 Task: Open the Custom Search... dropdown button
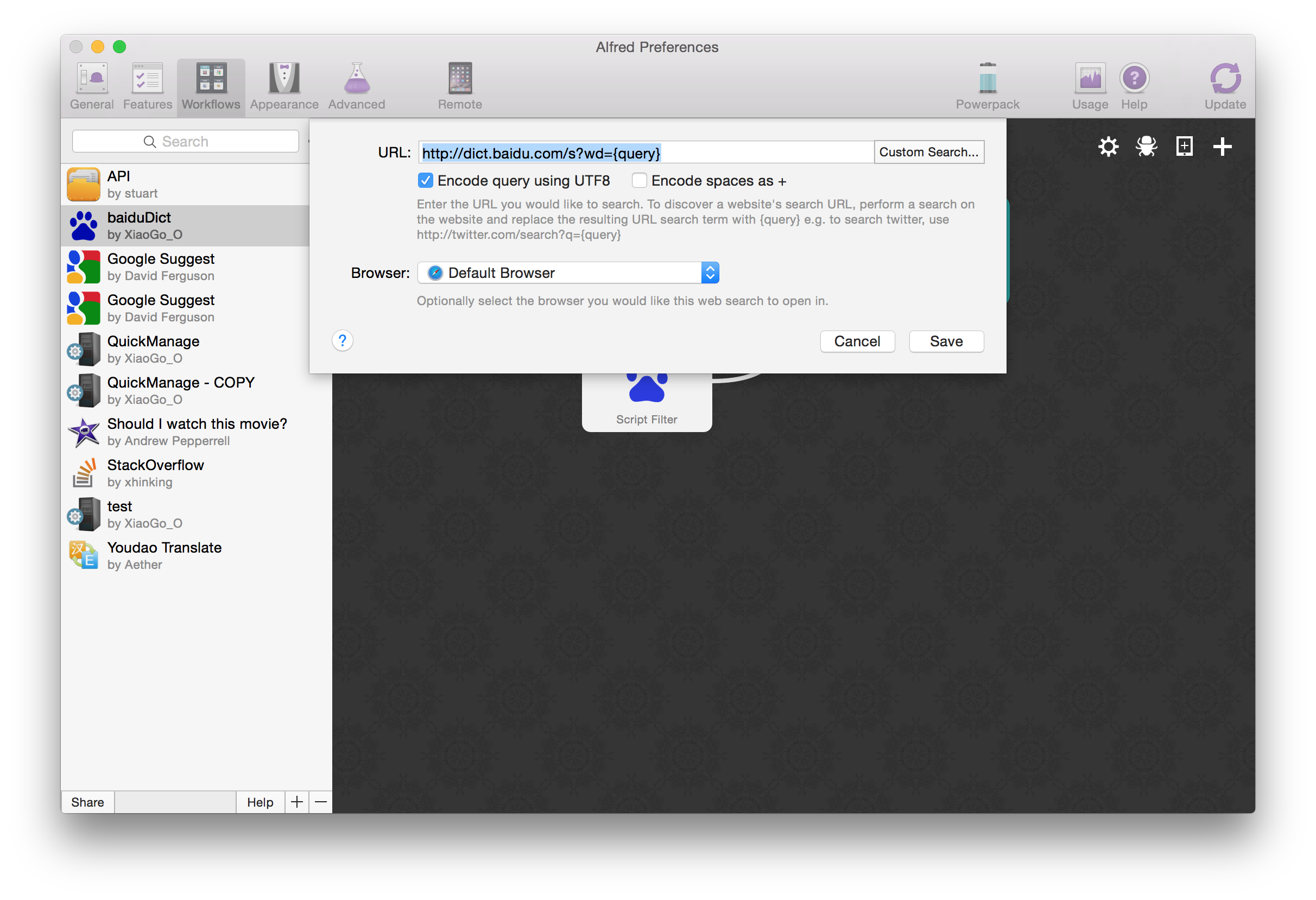click(x=929, y=153)
